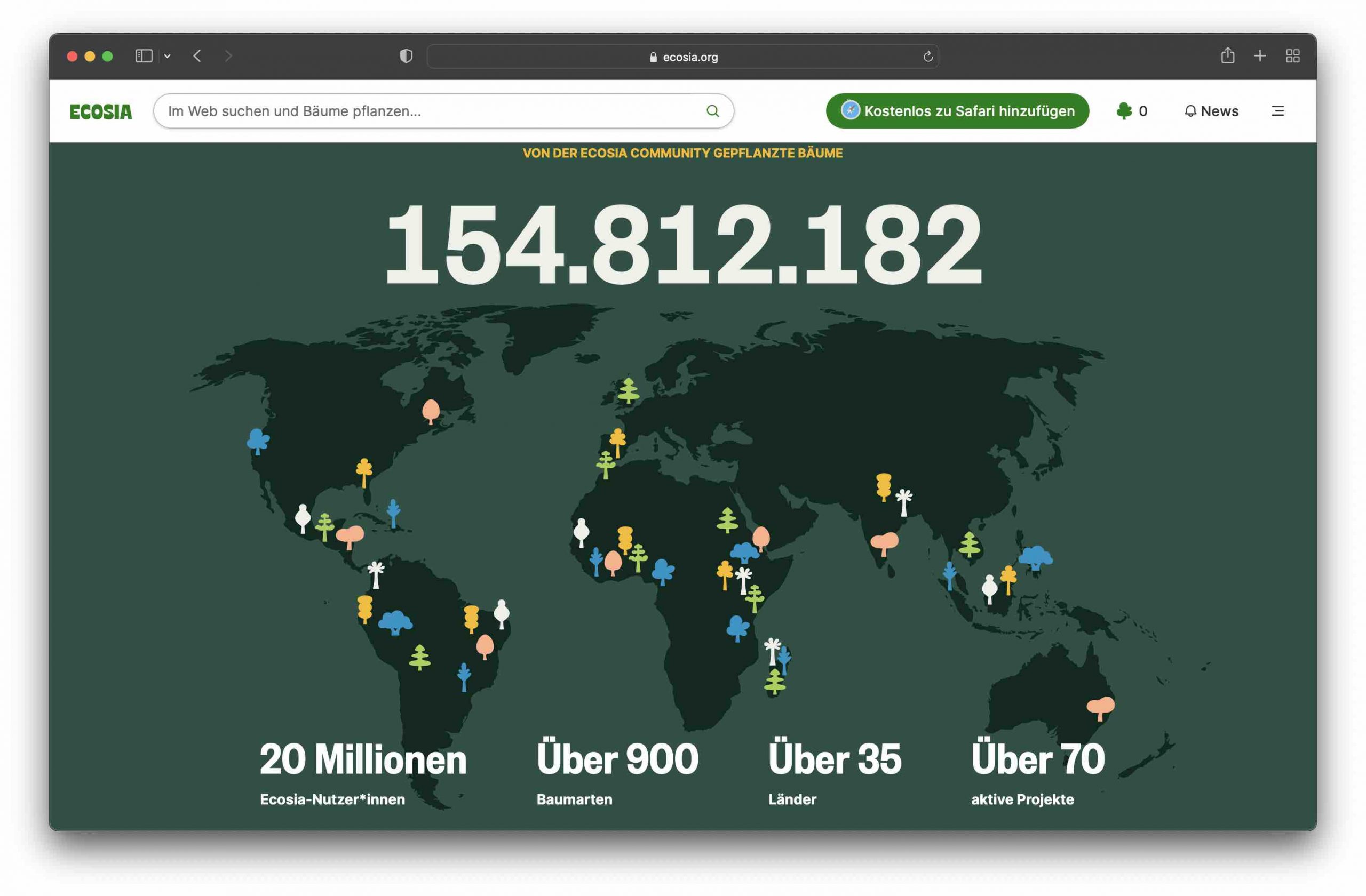The height and width of the screenshot is (896, 1366).
Task: Click the search magnifier icon
Action: click(x=712, y=111)
